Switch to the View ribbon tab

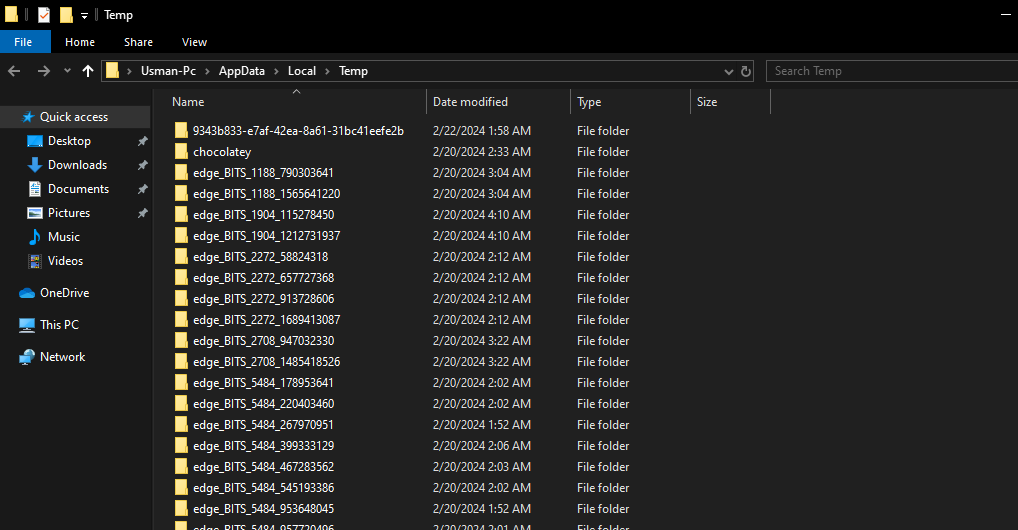(x=194, y=42)
